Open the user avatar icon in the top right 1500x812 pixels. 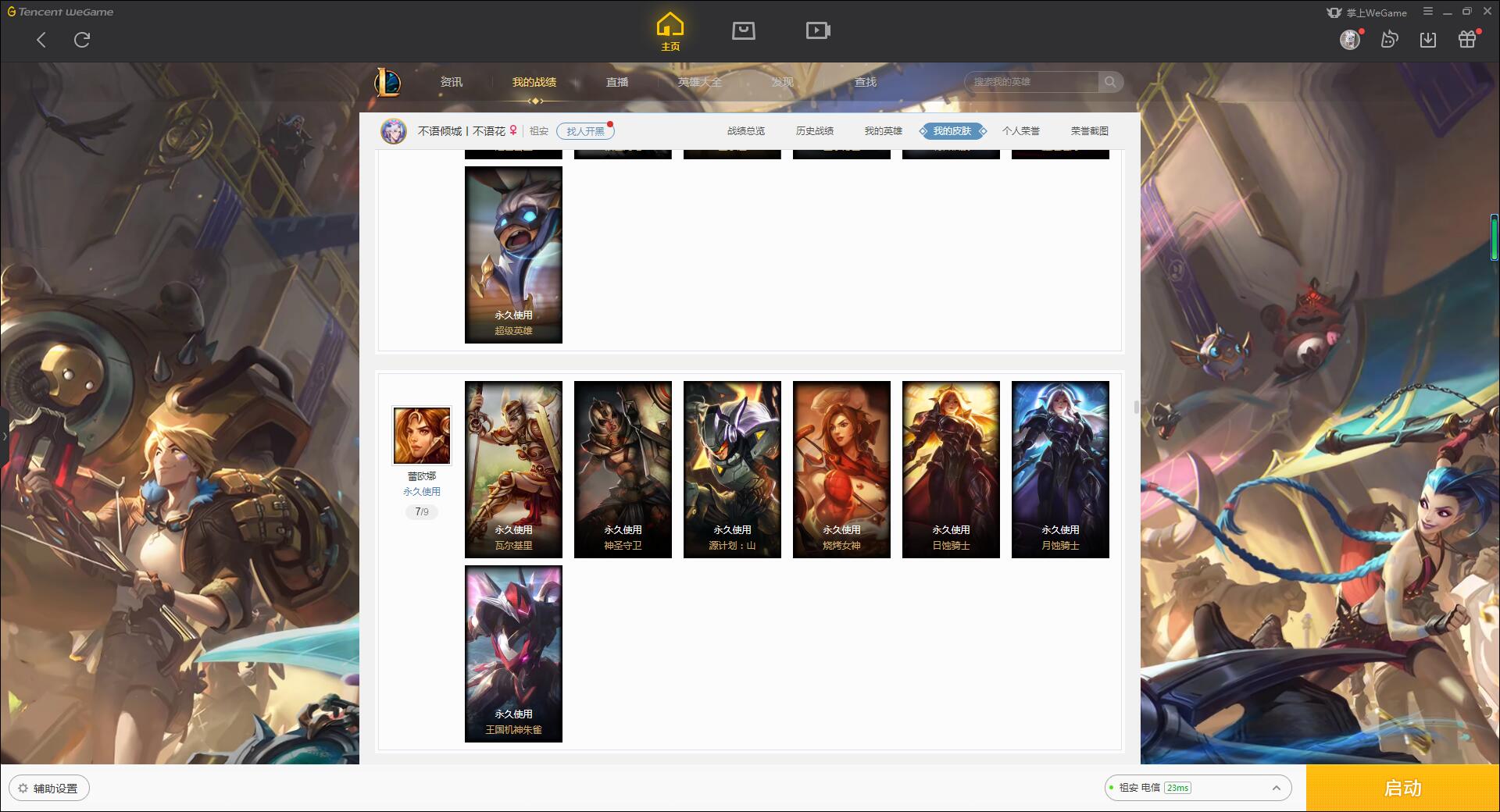(x=1350, y=39)
